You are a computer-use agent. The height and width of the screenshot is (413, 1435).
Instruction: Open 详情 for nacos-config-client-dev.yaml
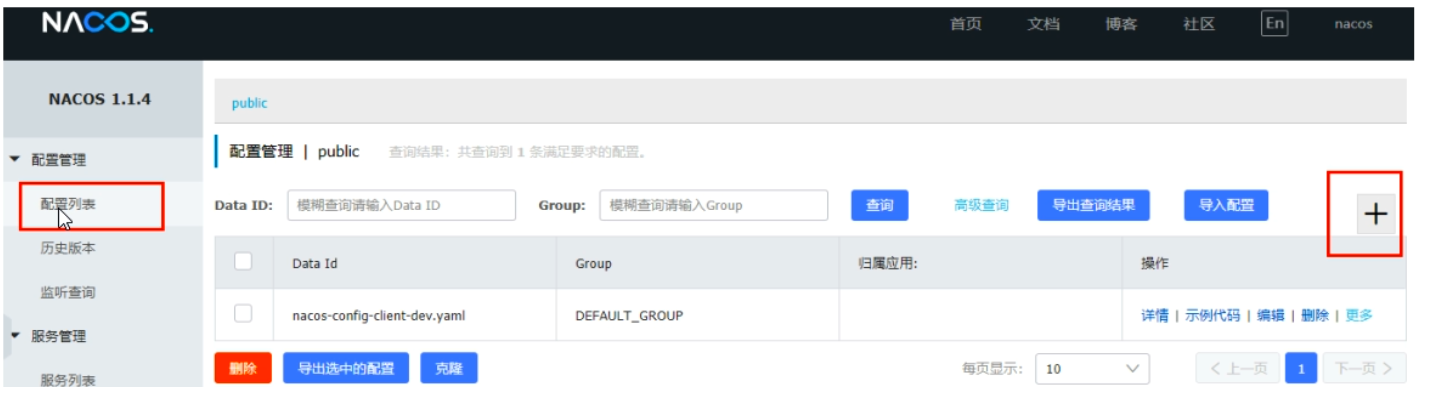click(1155, 315)
